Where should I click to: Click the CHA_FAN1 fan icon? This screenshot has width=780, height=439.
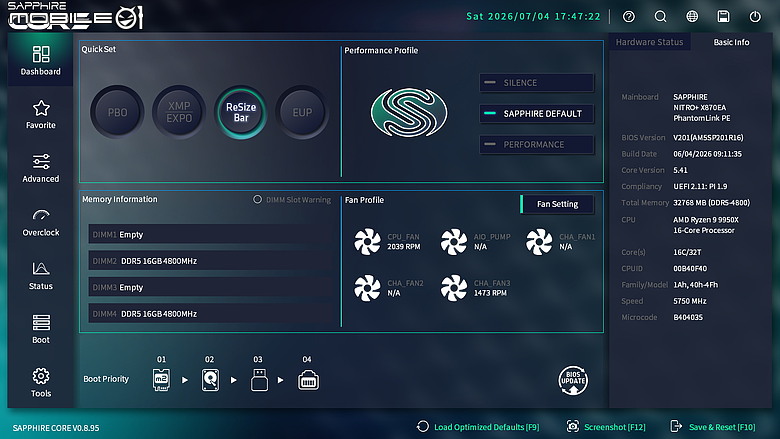click(539, 242)
